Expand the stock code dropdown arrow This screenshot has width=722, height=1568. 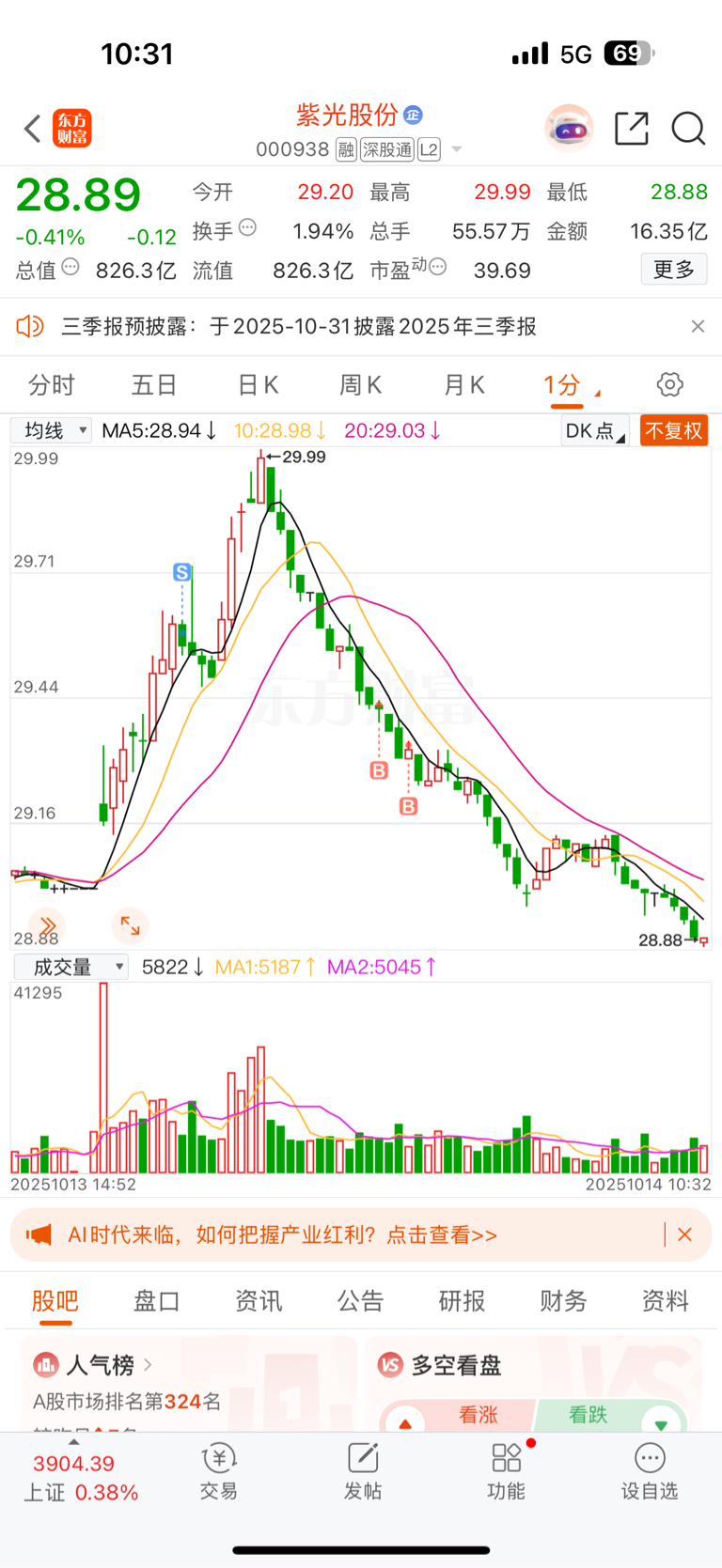point(457,149)
